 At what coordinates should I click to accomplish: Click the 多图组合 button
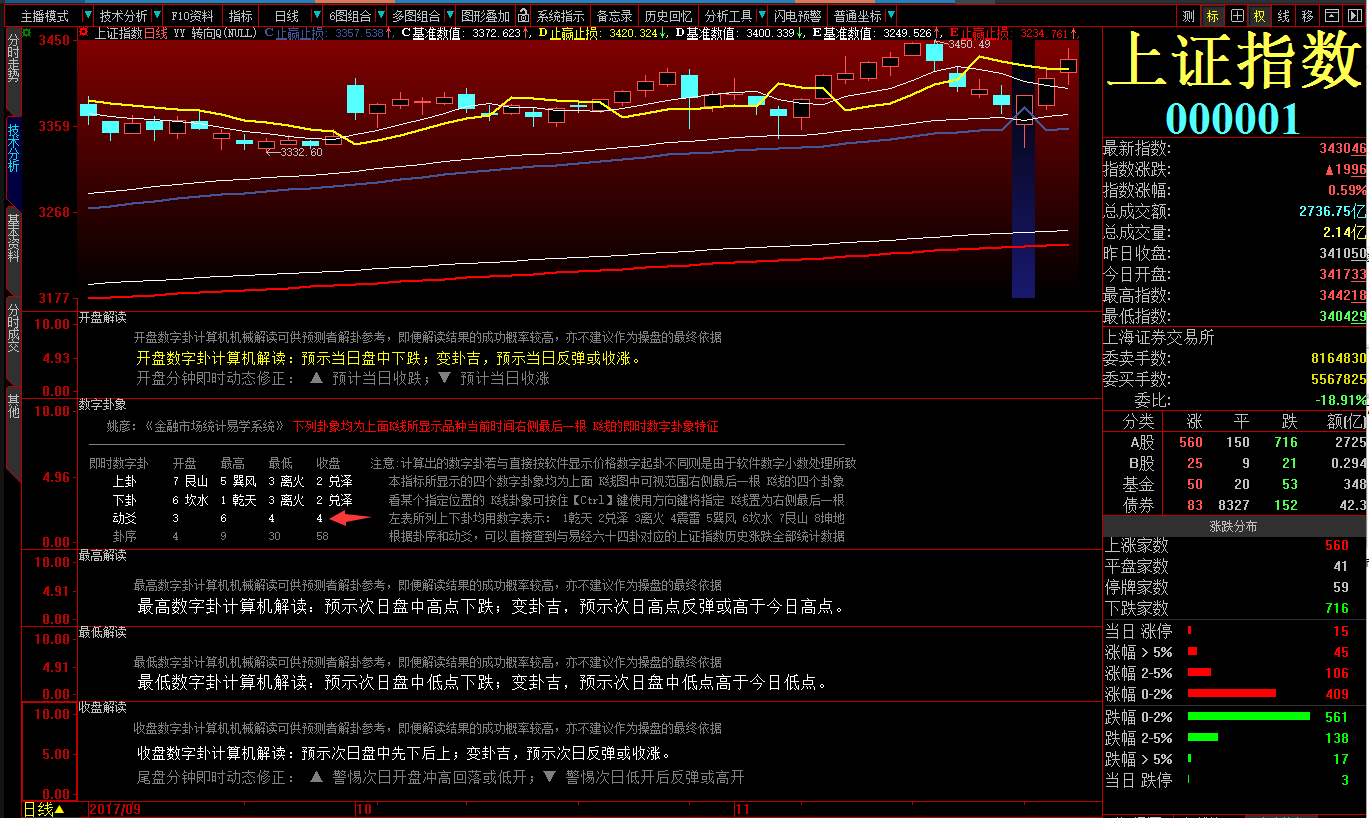point(415,16)
